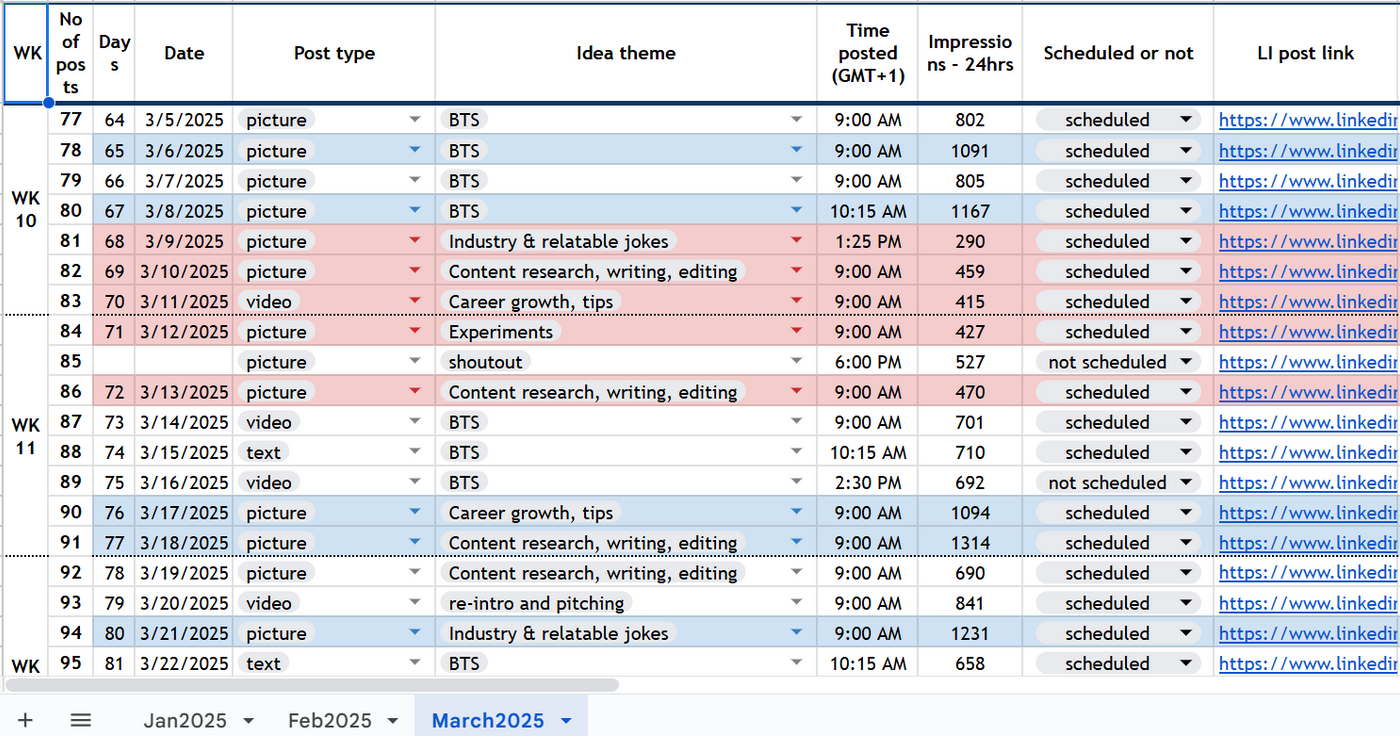Select the Date header cell

click(184, 53)
